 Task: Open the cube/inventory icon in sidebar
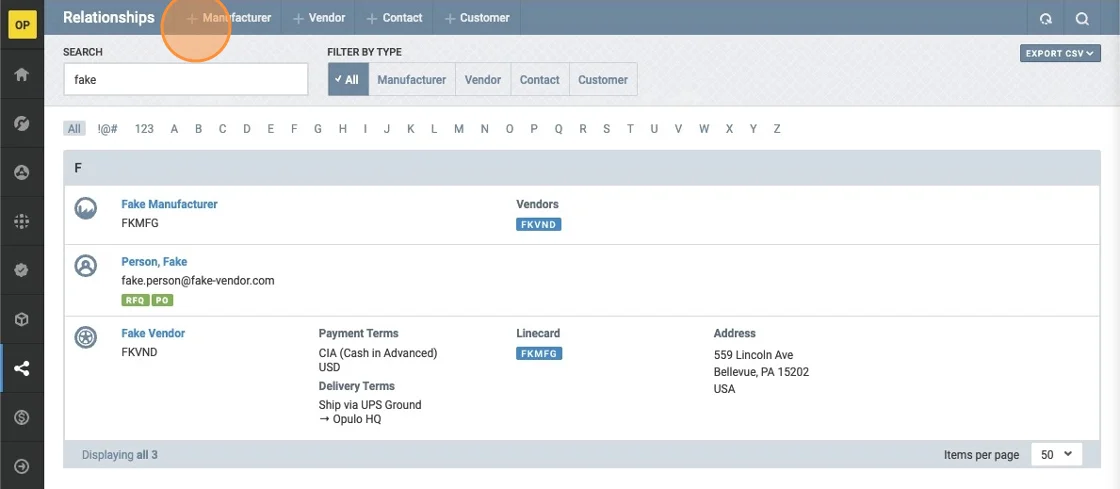click(x=21, y=319)
